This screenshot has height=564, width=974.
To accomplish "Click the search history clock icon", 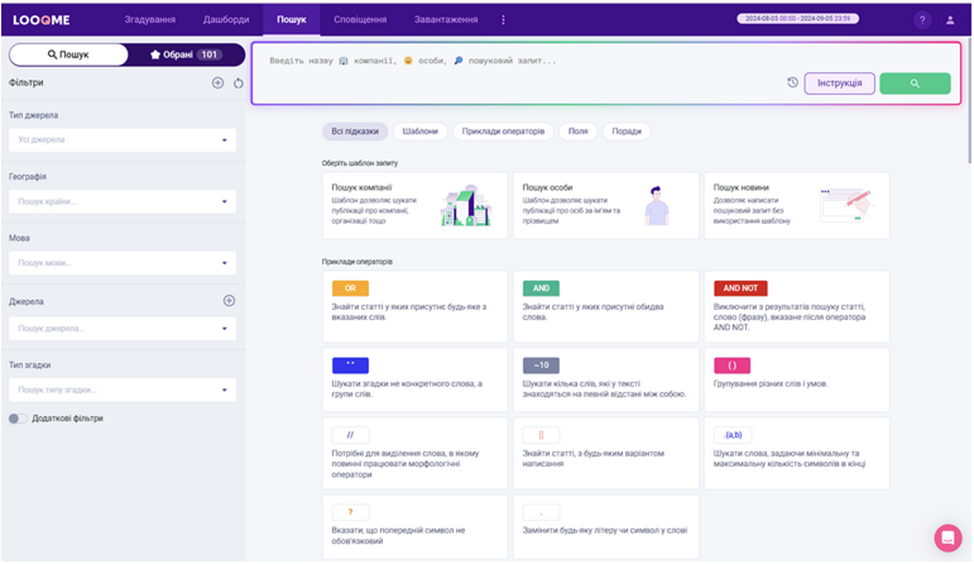I will tap(792, 83).
